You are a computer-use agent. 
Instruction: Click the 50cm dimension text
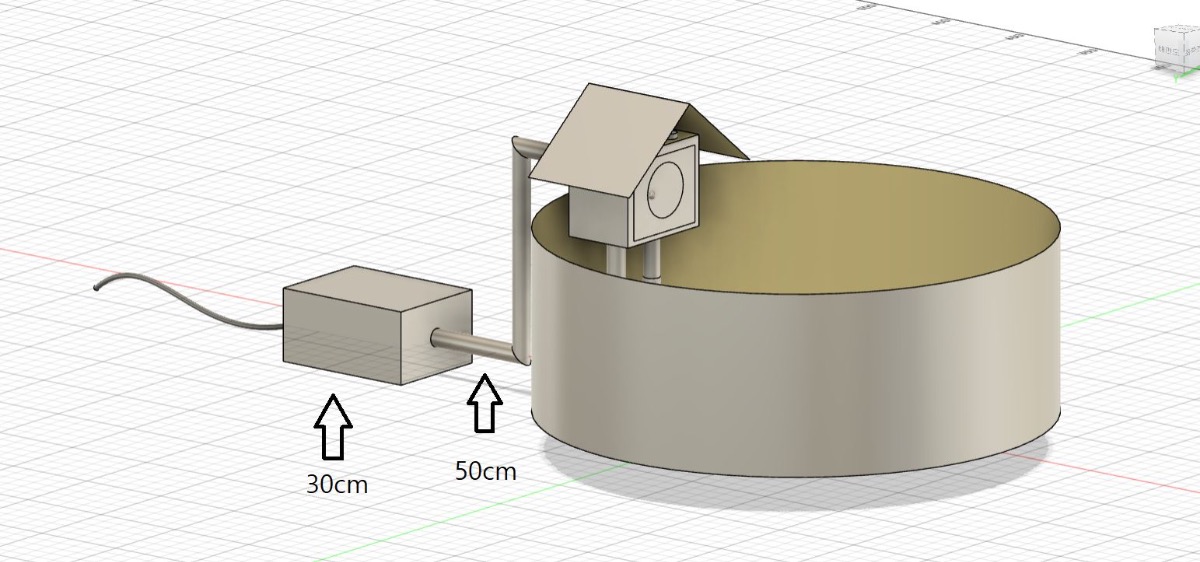[486, 471]
